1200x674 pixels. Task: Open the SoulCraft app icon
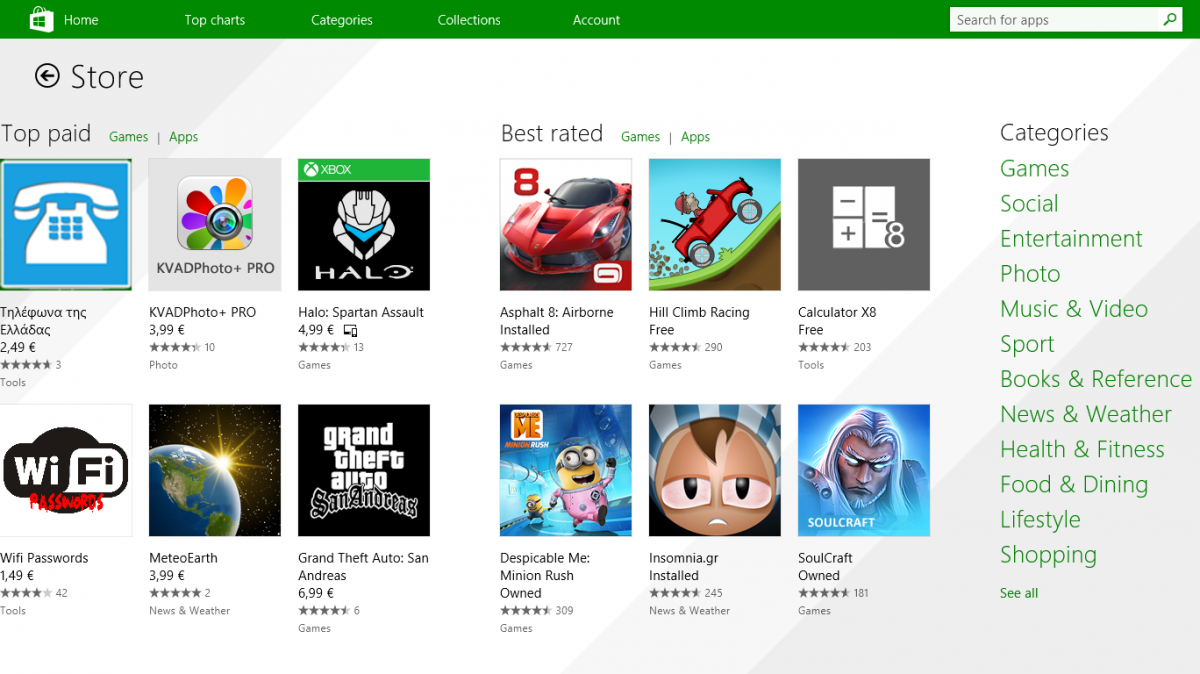click(x=864, y=471)
